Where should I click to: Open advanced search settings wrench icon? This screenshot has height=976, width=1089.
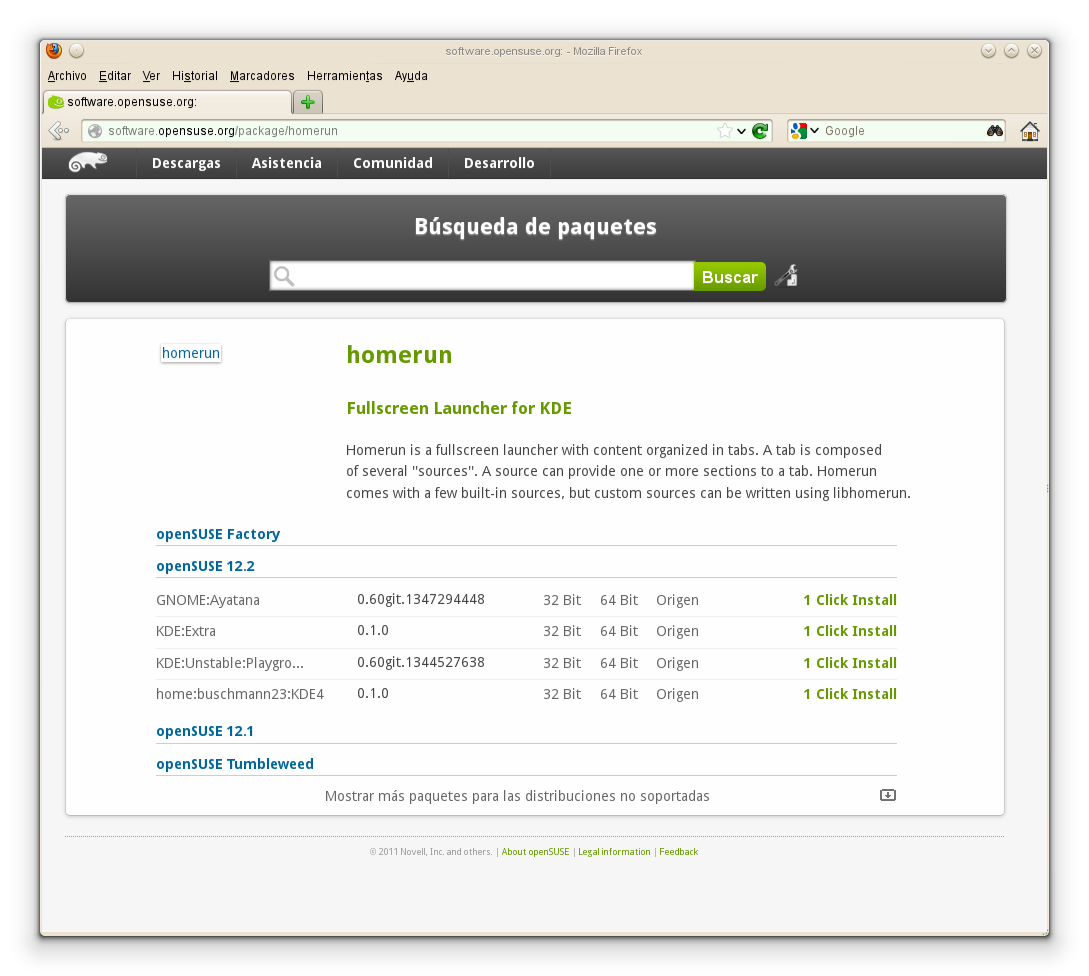[x=787, y=276]
